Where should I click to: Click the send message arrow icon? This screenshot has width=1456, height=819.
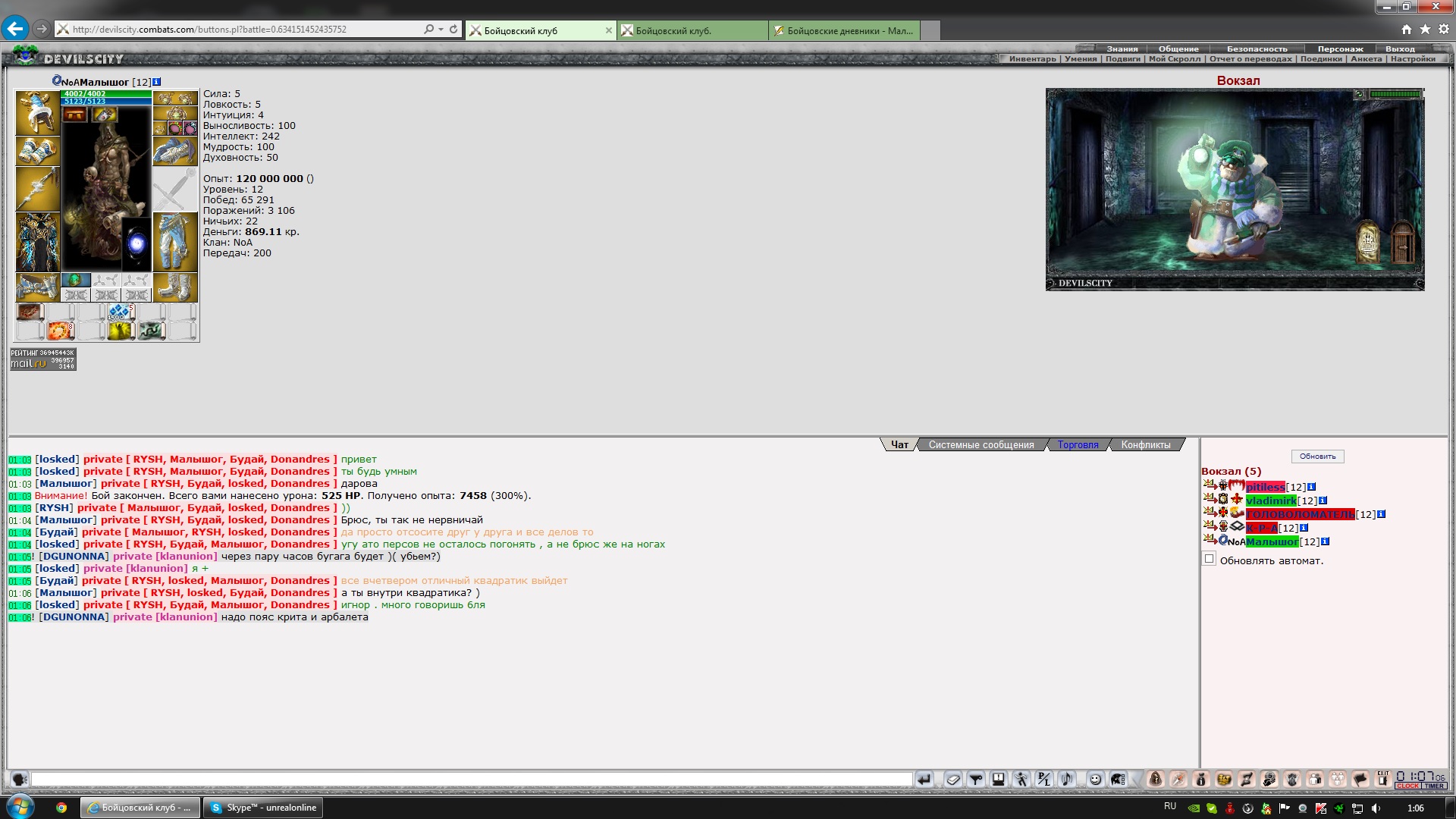[x=924, y=779]
